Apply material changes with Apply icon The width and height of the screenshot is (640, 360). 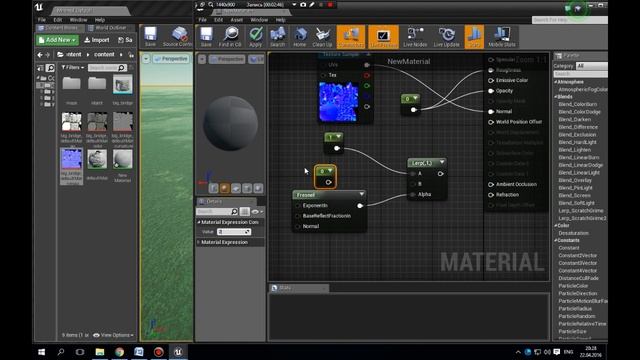[256, 37]
